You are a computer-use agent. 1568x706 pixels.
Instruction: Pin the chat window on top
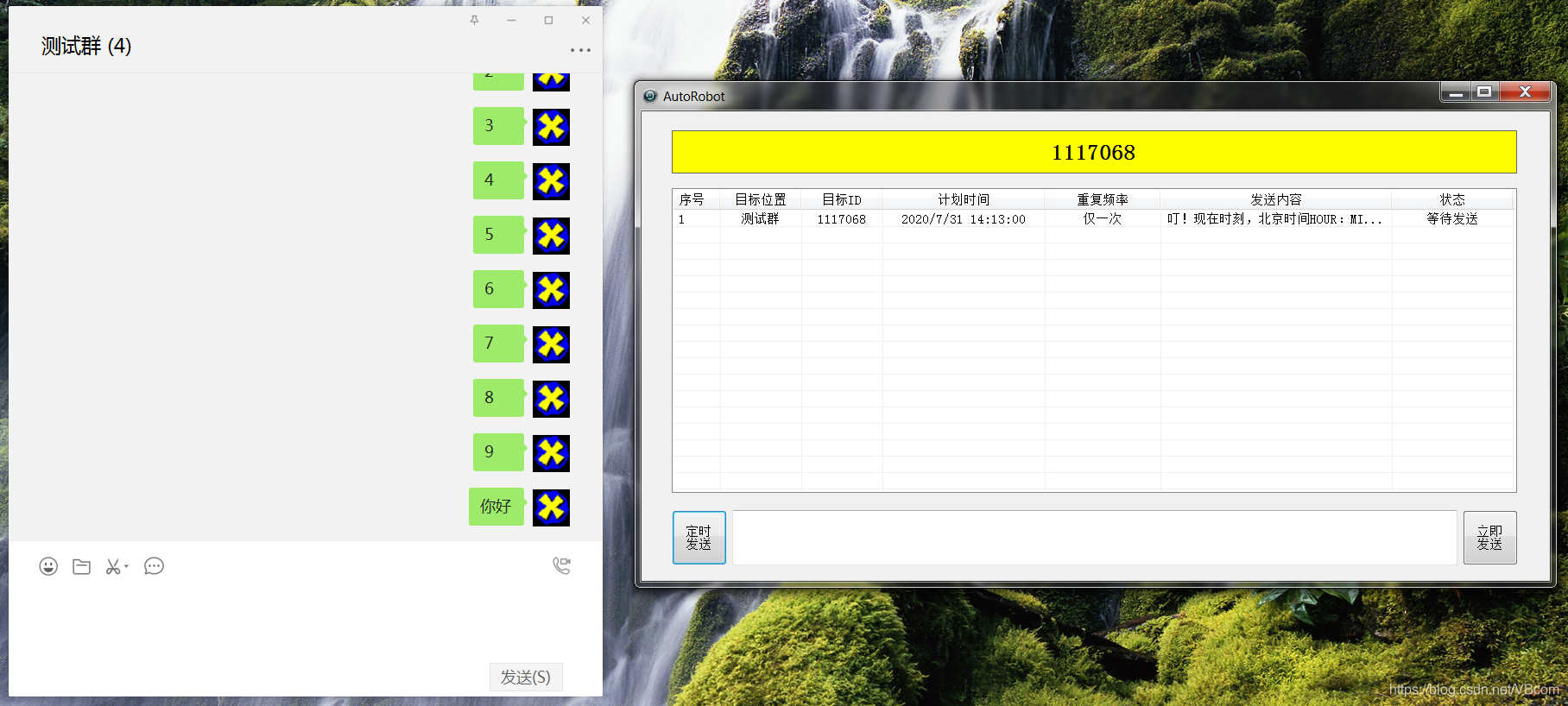click(x=474, y=20)
